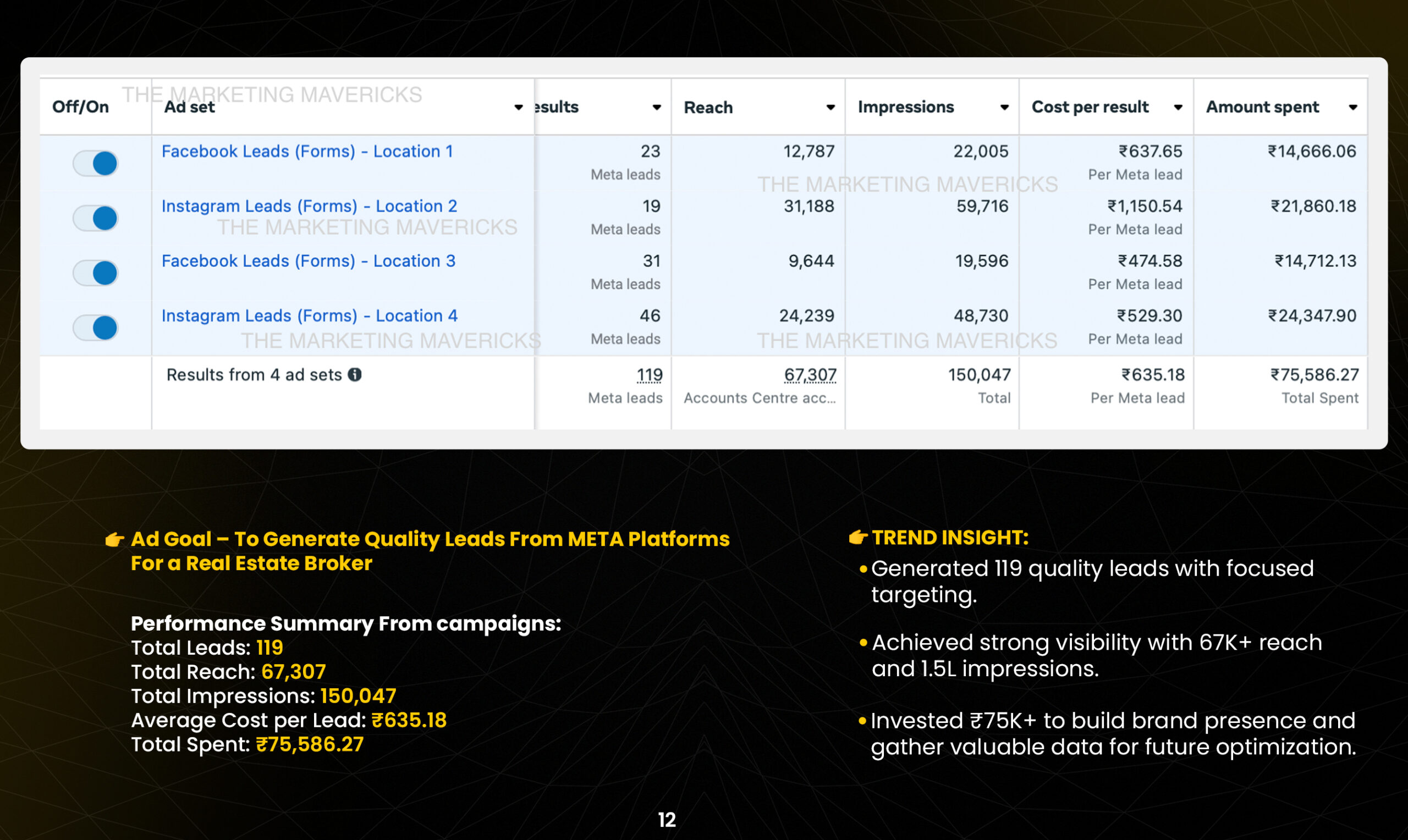The image size is (1408, 840).
Task: Select the Results from 4 ad sets label
Action: point(254,375)
